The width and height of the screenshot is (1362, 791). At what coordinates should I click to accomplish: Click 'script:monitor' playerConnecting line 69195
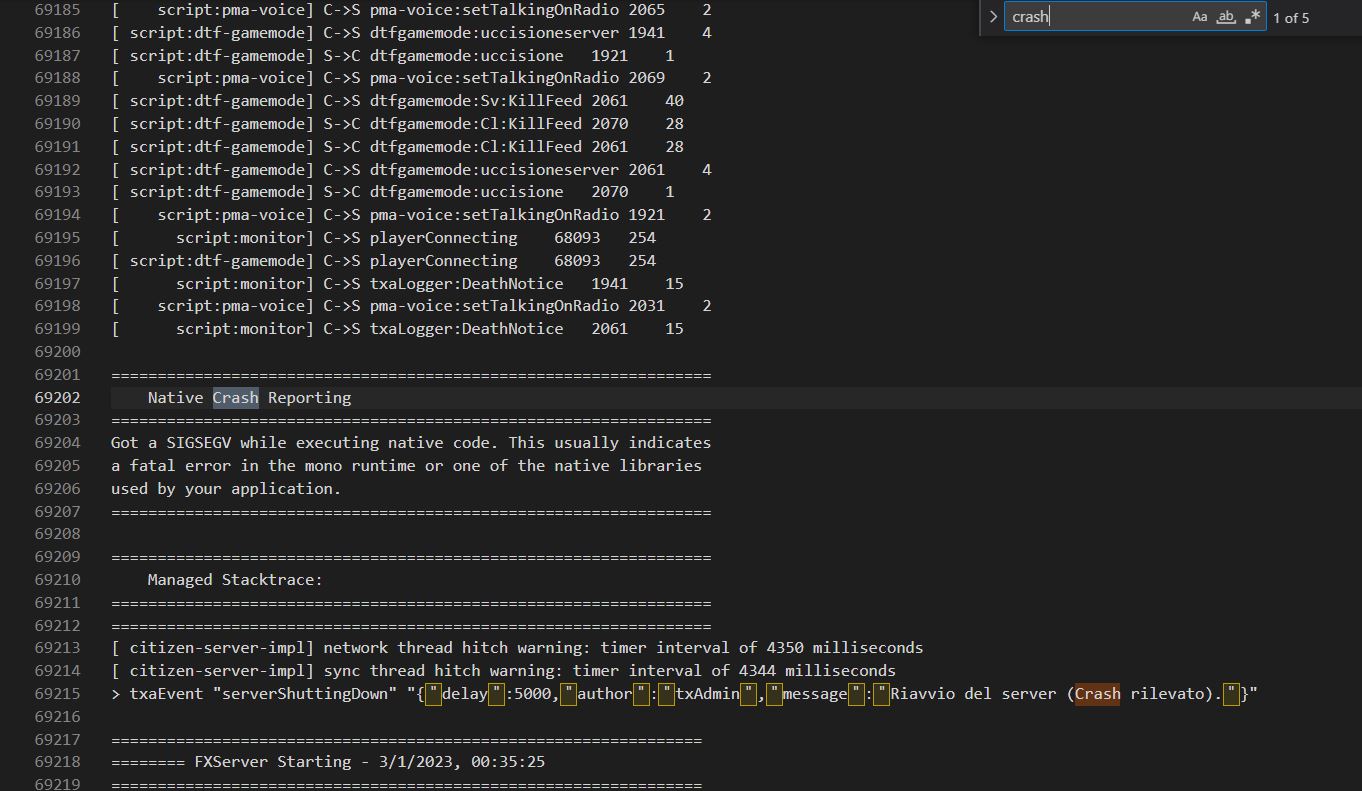click(x=384, y=237)
